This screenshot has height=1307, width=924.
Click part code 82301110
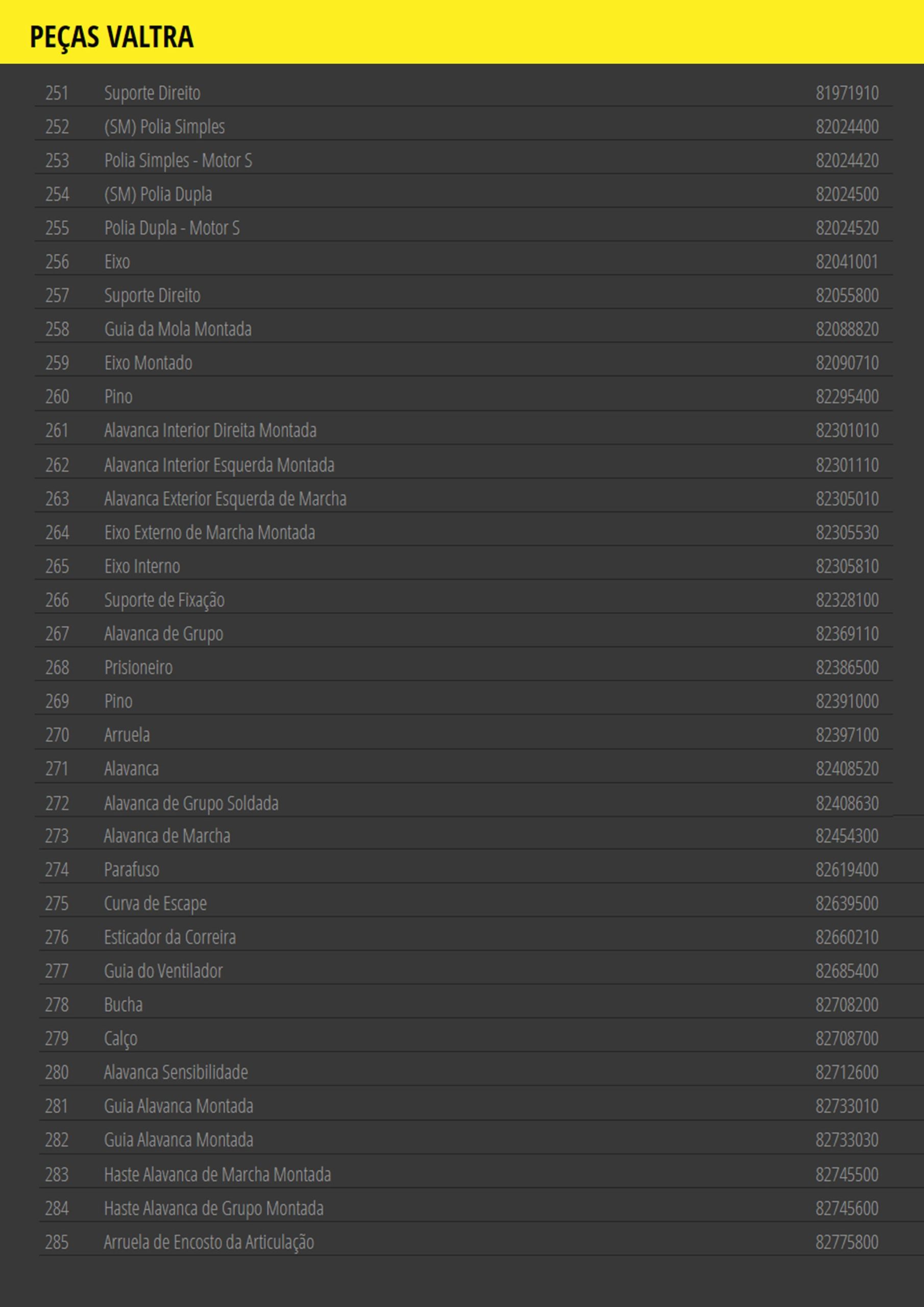(x=847, y=465)
